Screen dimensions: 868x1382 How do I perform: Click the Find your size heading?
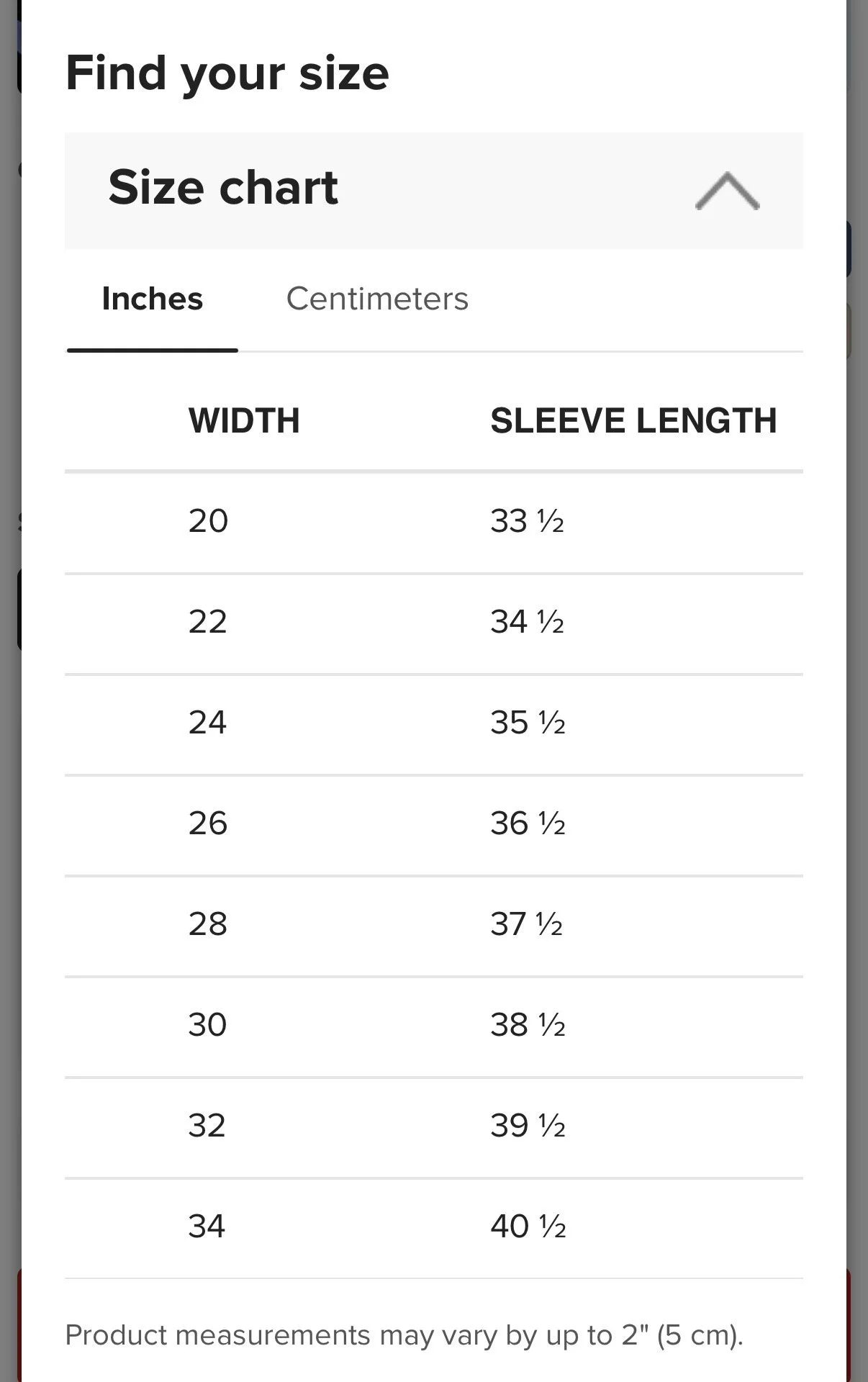point(227,73)
